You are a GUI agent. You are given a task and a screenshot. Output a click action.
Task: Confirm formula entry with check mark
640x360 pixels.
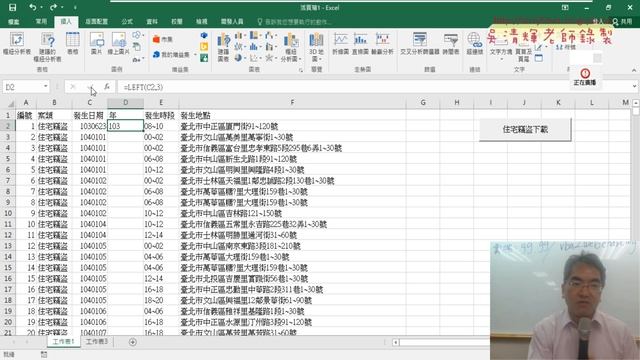coord(91,87)
